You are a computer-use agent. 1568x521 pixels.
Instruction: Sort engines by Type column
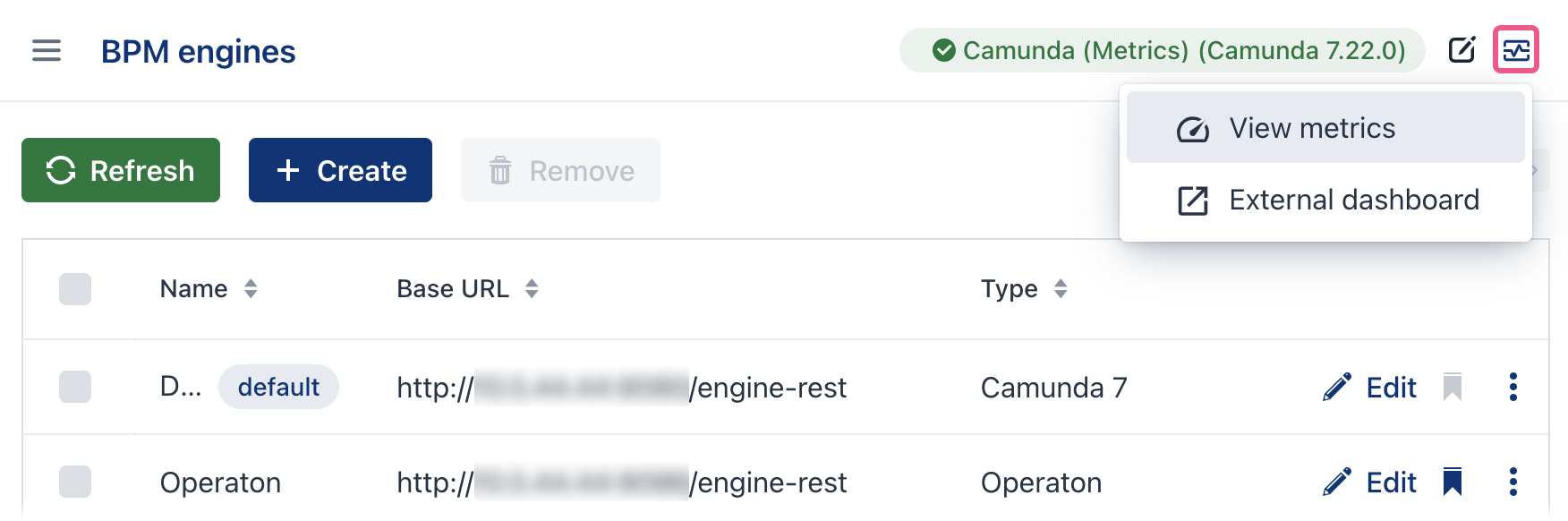coord(1061,288)
